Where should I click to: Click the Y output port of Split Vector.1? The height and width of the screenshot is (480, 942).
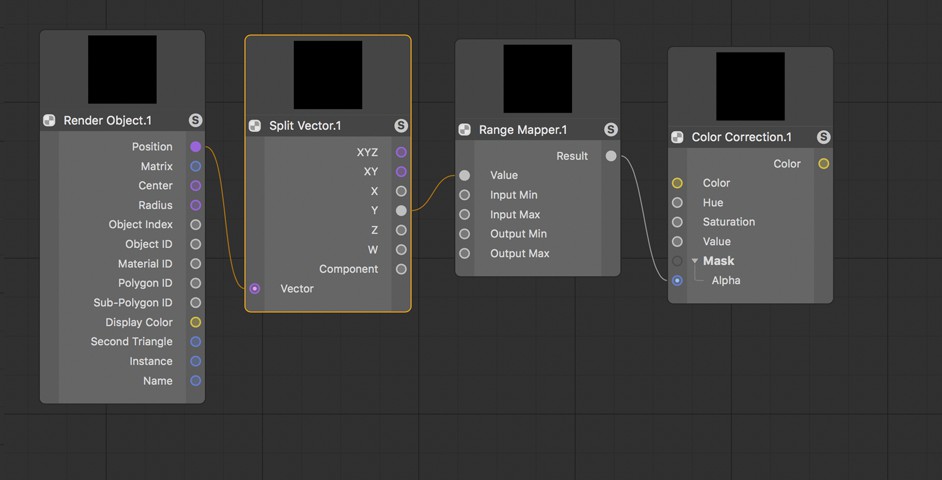[x=401, y=211]
